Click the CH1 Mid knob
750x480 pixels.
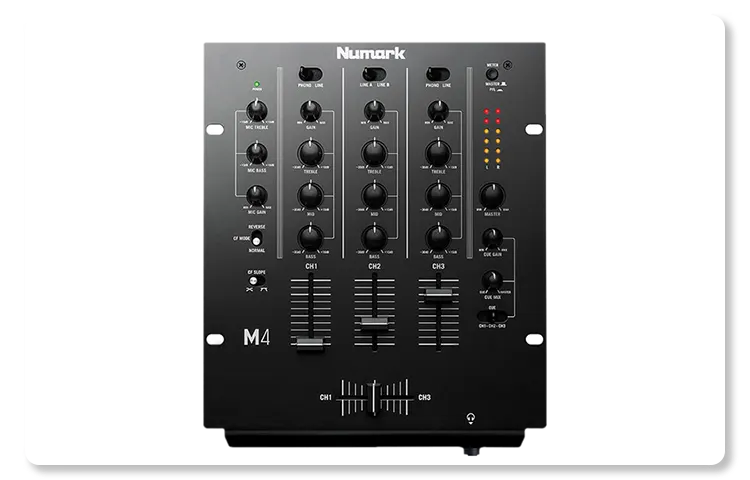(x=311, y=196)
